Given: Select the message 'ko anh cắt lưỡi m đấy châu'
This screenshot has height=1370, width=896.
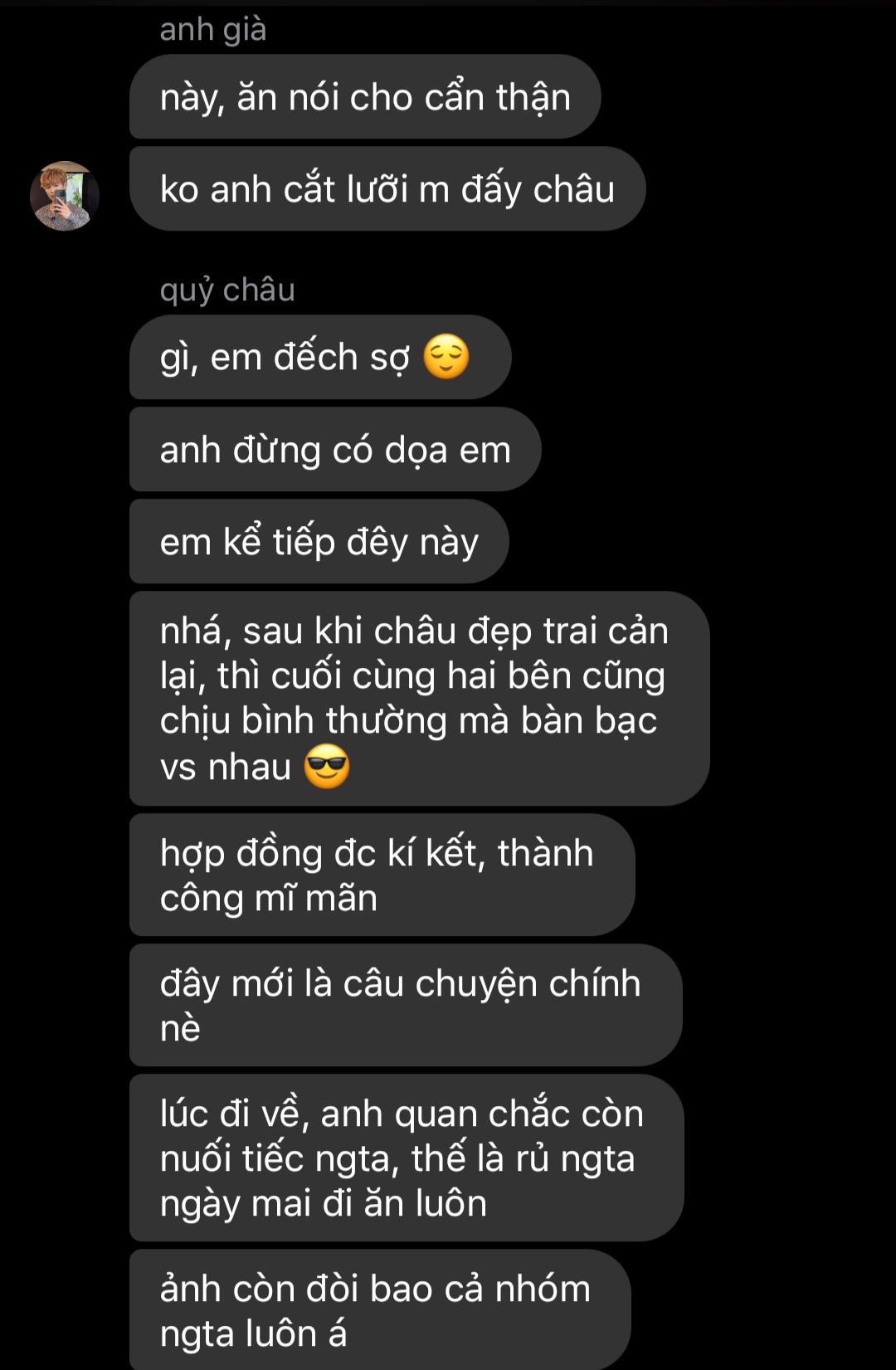Looking at the screenshot, I should (387, 189).
